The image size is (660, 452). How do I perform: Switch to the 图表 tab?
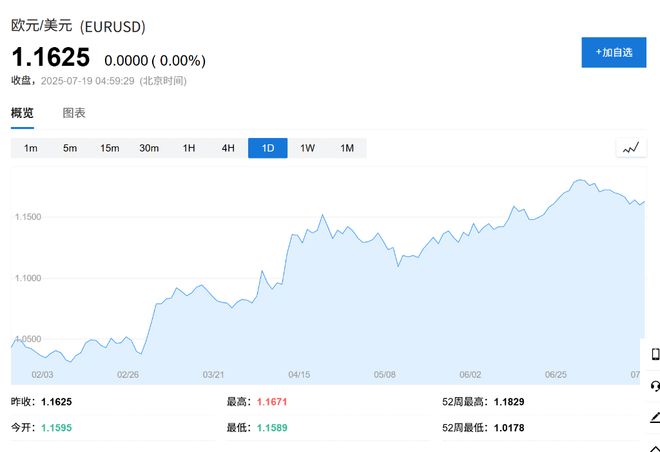click(x=74, y=113)
